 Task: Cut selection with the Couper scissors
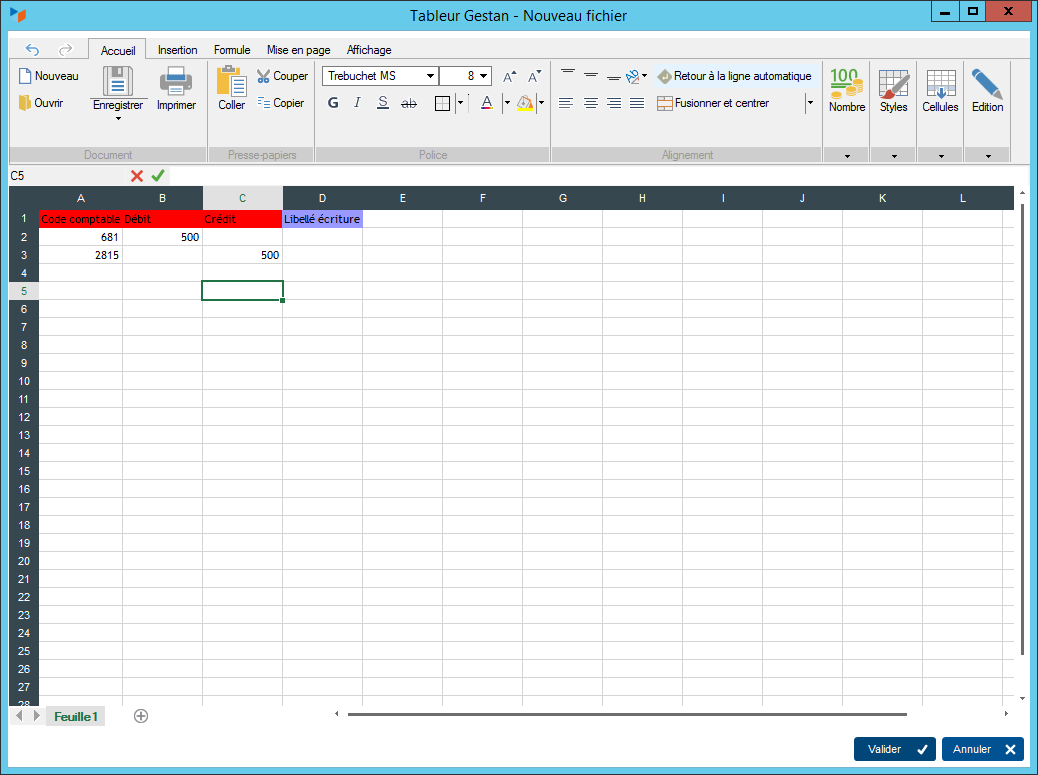pyautogui.click(x=264, y=76)
